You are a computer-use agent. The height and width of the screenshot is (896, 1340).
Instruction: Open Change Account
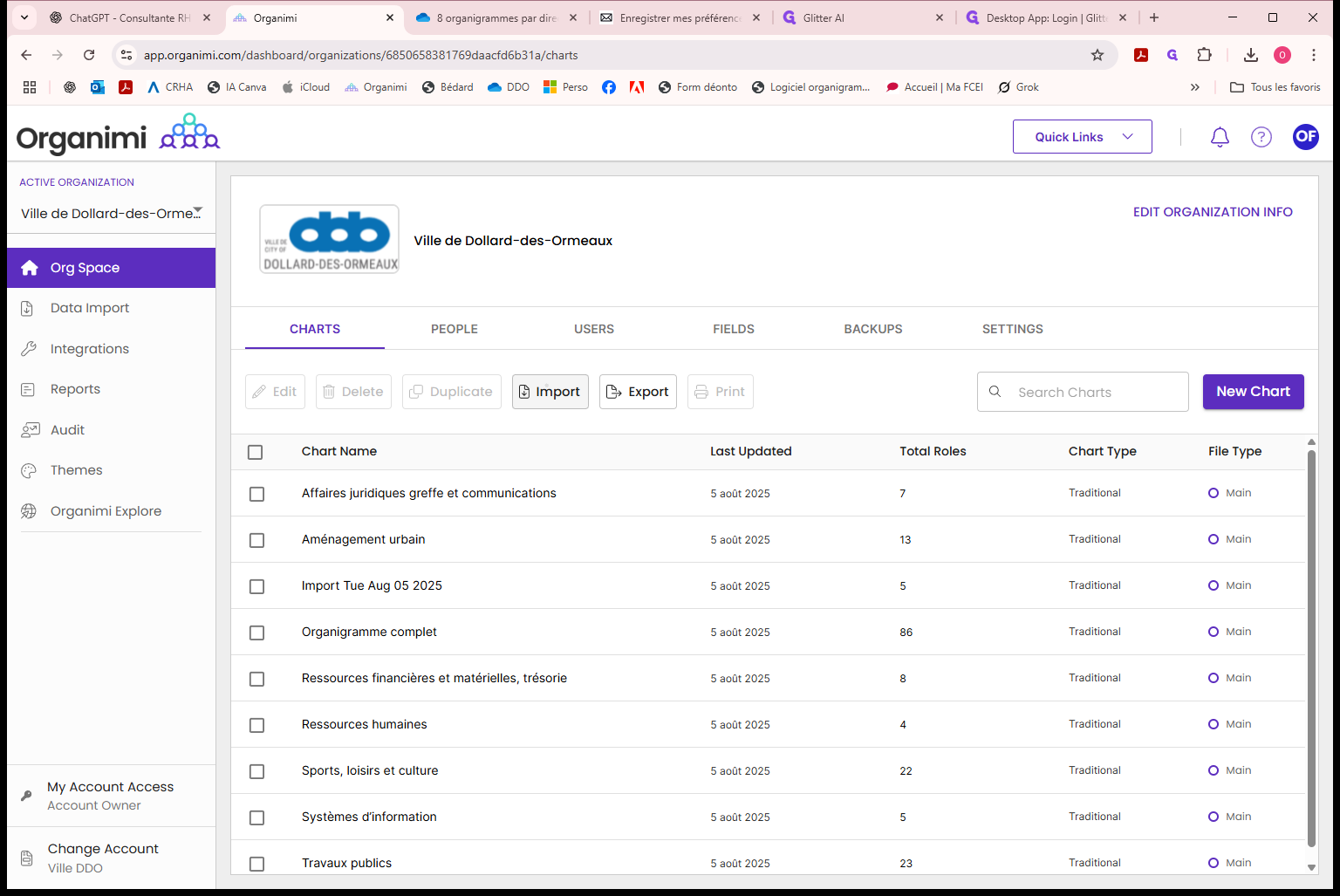[x=111, y=858]
